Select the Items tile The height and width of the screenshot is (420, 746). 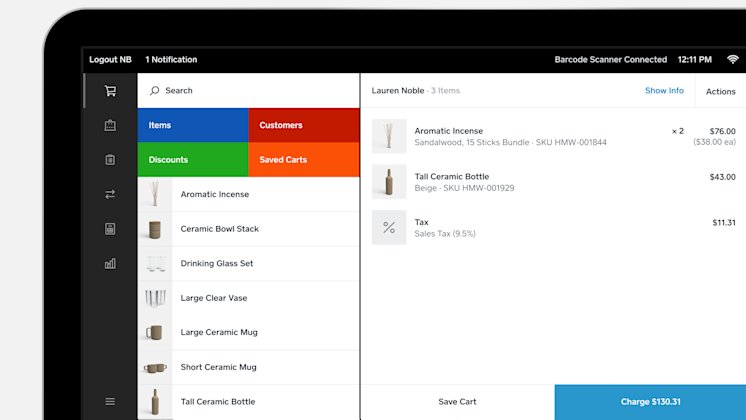tap(193, 125)
